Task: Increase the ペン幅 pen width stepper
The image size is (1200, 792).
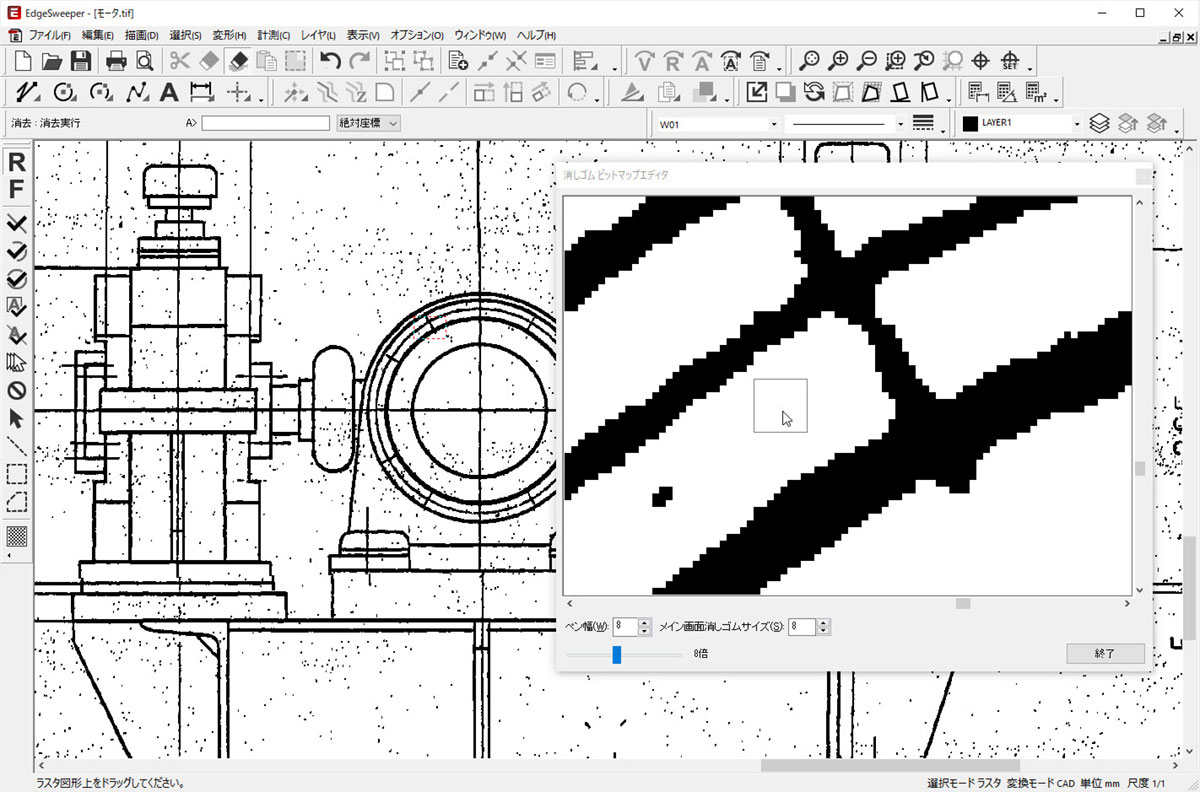Action: [645, 622]
